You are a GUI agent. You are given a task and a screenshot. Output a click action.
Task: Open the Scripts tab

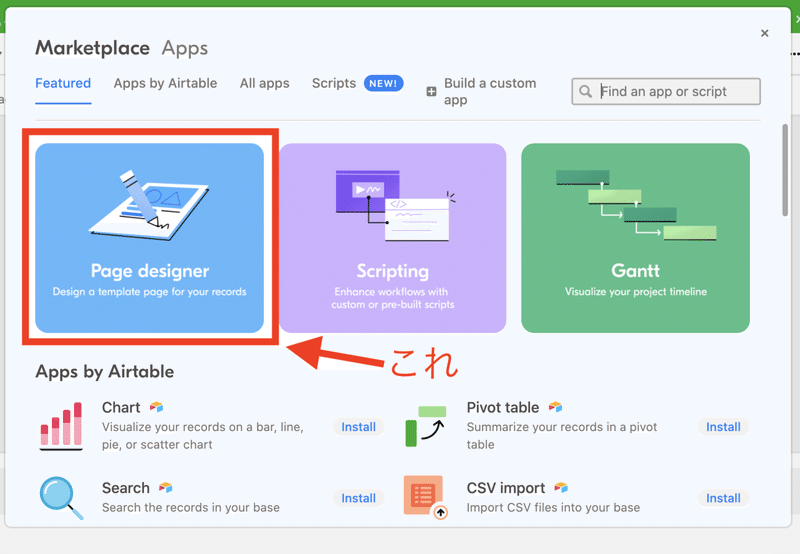(334, 83)
